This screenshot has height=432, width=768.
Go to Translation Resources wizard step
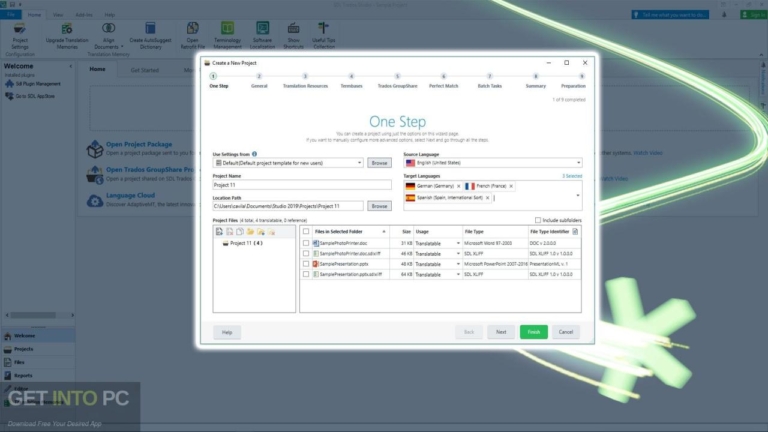pyautogui.click(x=305, y=81)
